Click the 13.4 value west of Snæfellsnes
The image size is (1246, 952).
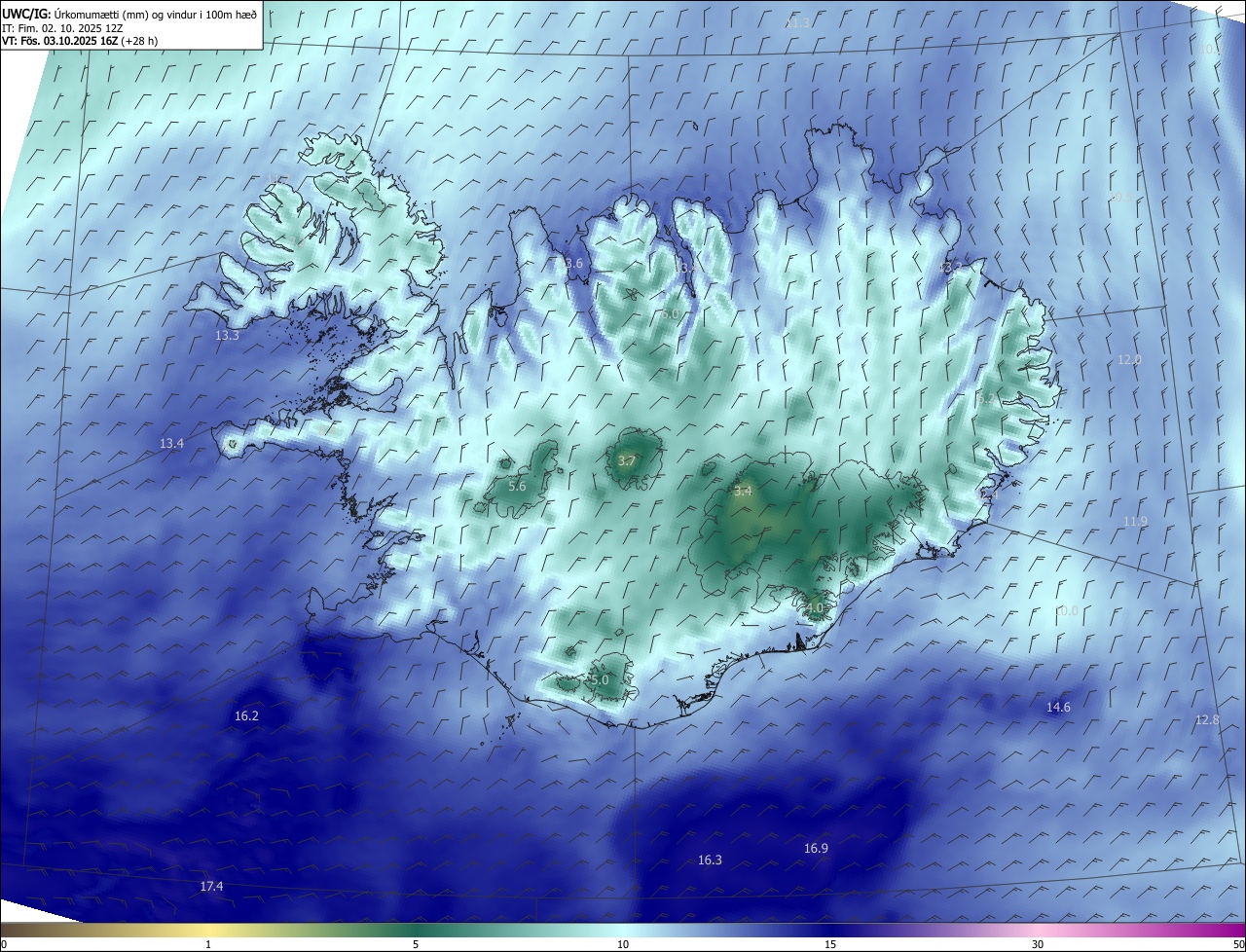click(171, 443)
